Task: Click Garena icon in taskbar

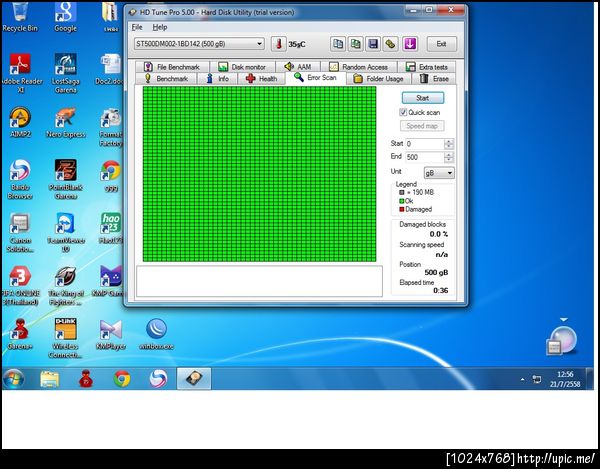Action: click(x=86, y=379)
